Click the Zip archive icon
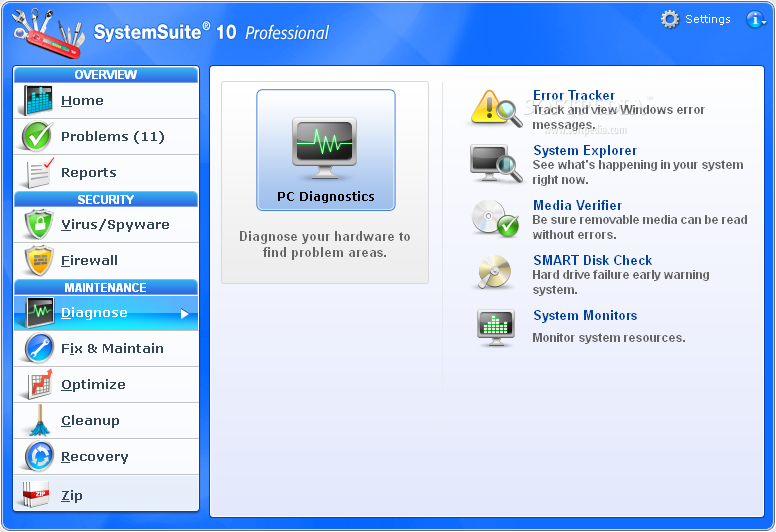Viewport: 776px width, 532px height. (x=37, y=494)
